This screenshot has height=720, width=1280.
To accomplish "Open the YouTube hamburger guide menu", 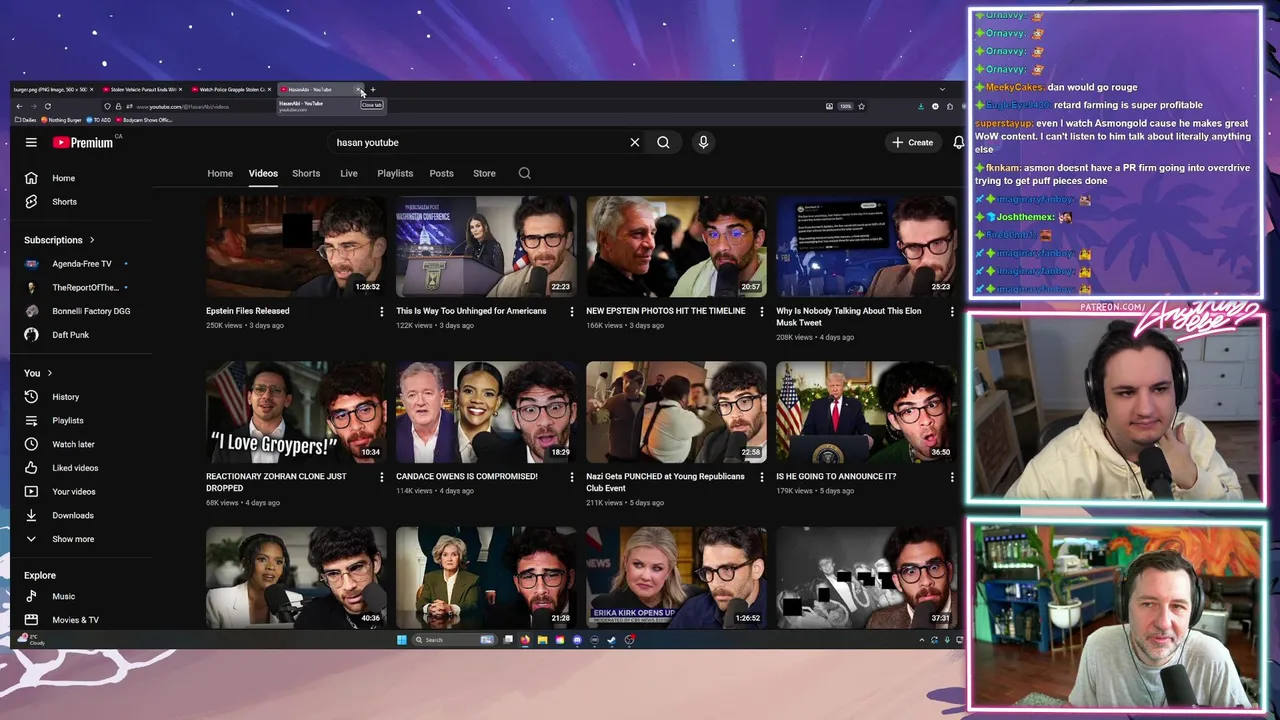I will [31, 142].
